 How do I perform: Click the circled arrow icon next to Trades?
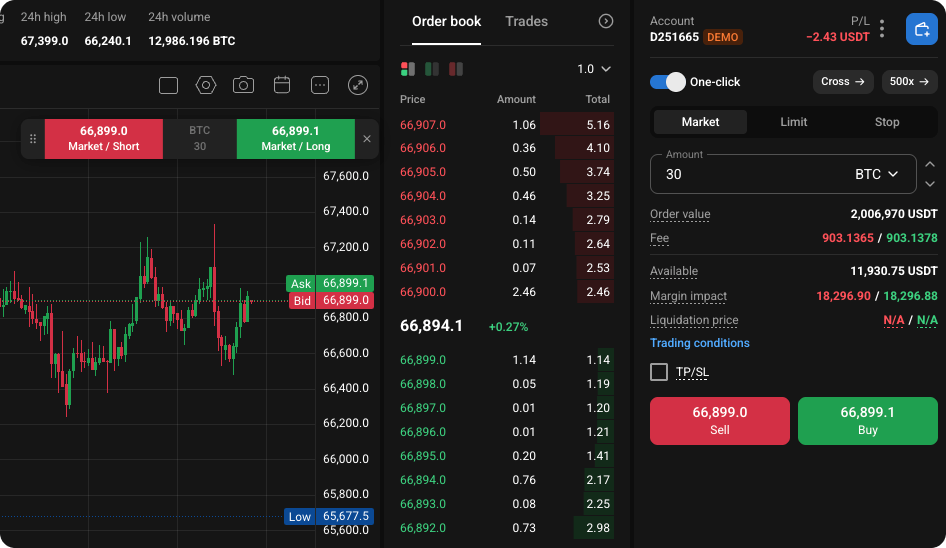(x=606, y=21)
